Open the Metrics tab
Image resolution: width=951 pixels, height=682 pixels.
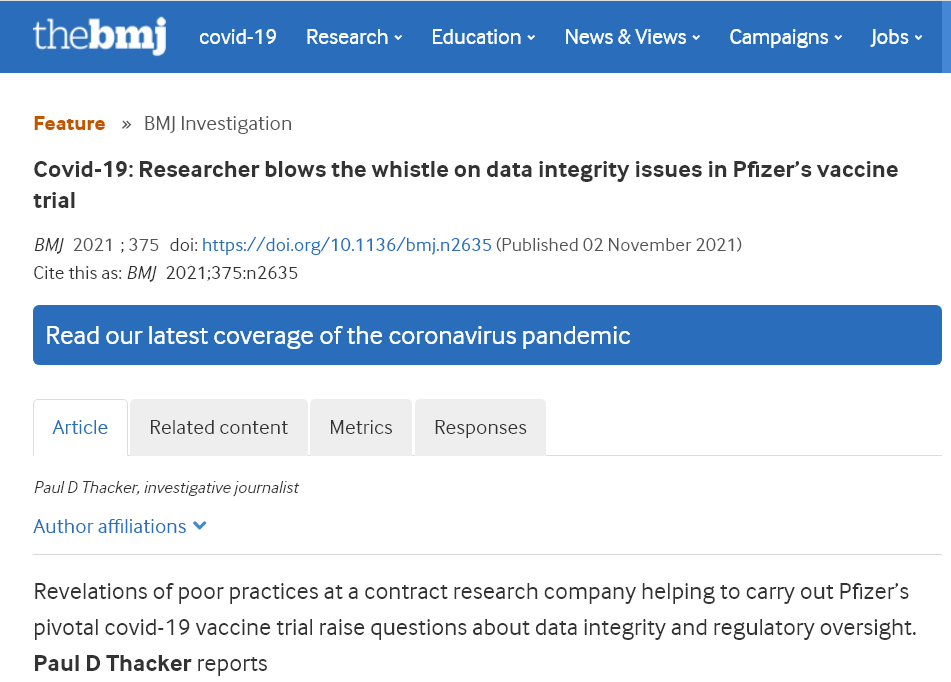pyautogui.click(x=361, y=427)
